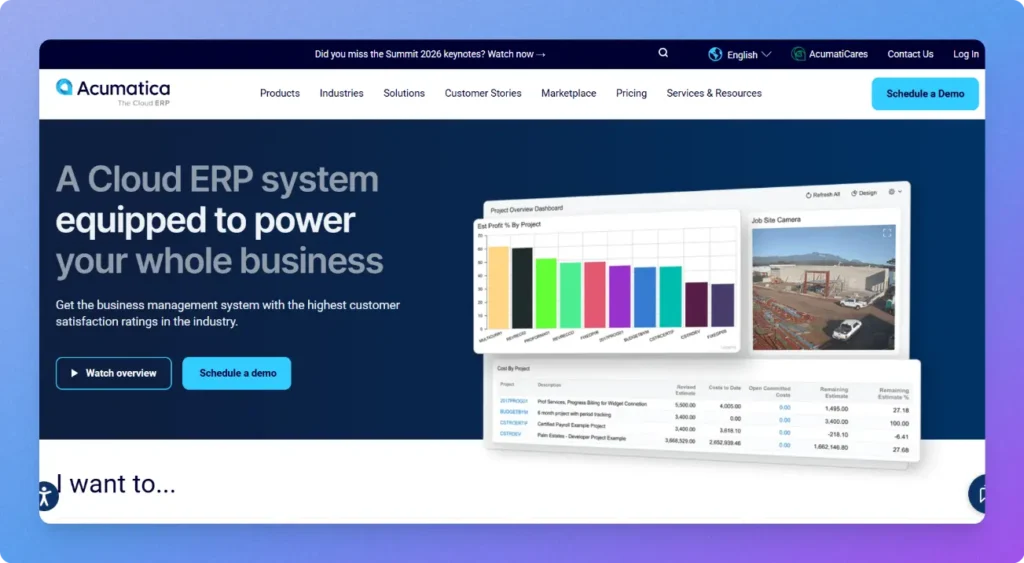Viewport: 1024px width, 563px height.
Task: Open the English language dropdown
Action: (739, 54)
